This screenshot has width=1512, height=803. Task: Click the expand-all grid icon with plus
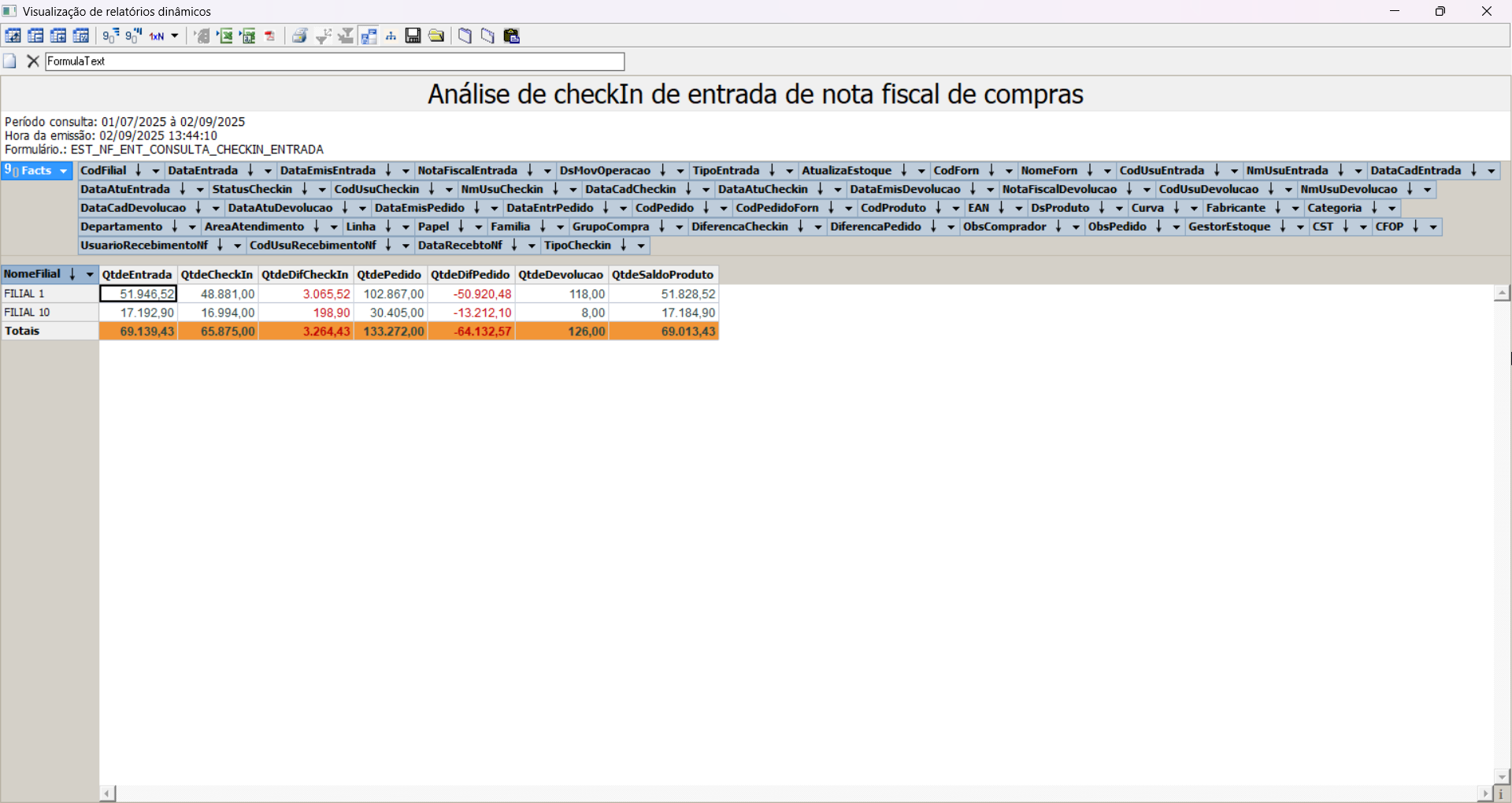tap(59, 35)
